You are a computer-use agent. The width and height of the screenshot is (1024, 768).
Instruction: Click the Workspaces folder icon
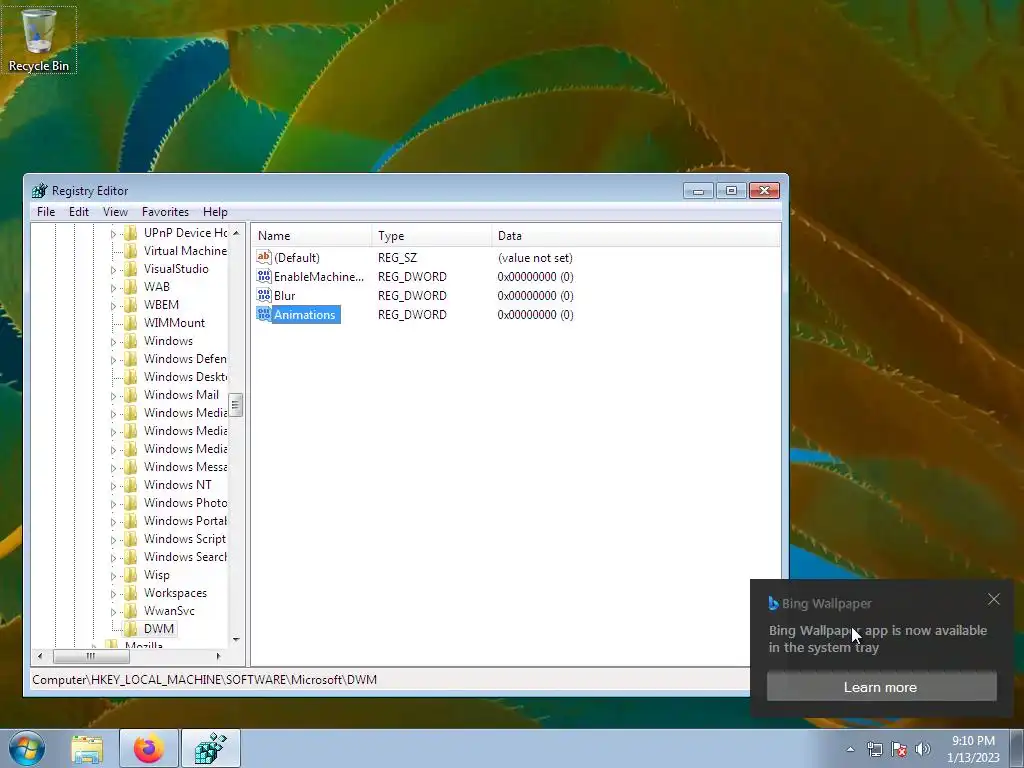pos(131,593)
